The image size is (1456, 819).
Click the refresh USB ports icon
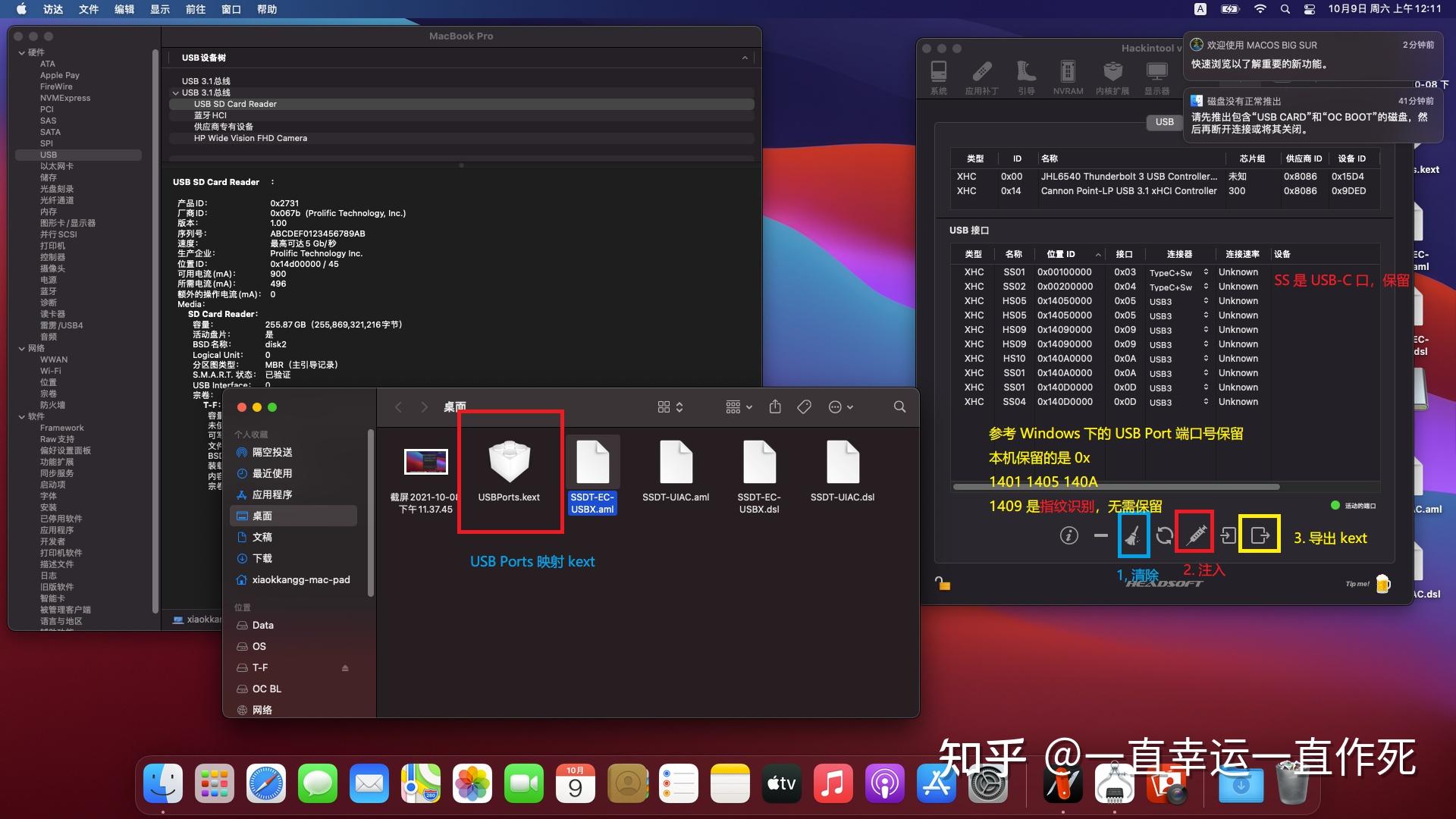[1163, 536]
